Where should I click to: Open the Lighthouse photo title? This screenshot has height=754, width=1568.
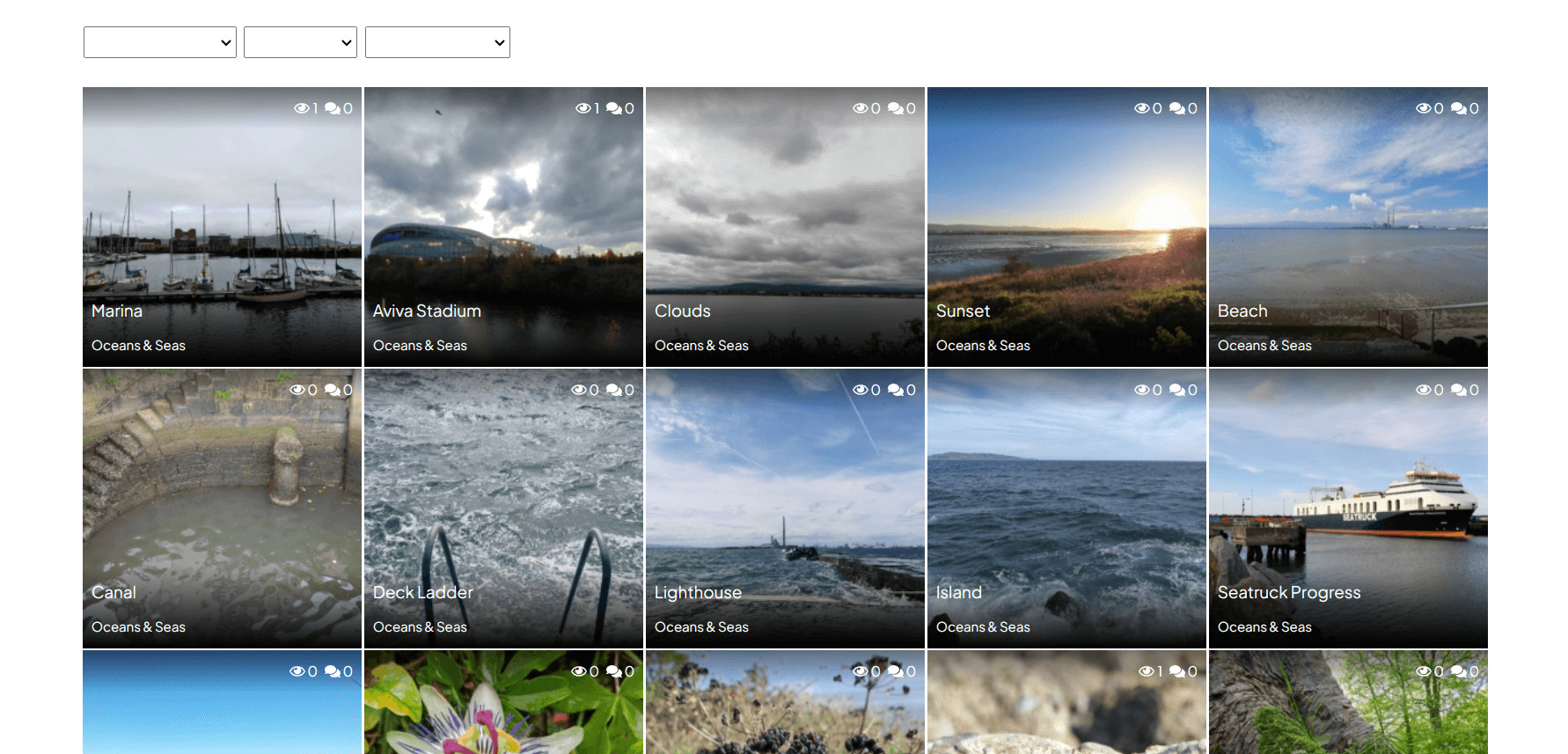[x=698, y=592]
